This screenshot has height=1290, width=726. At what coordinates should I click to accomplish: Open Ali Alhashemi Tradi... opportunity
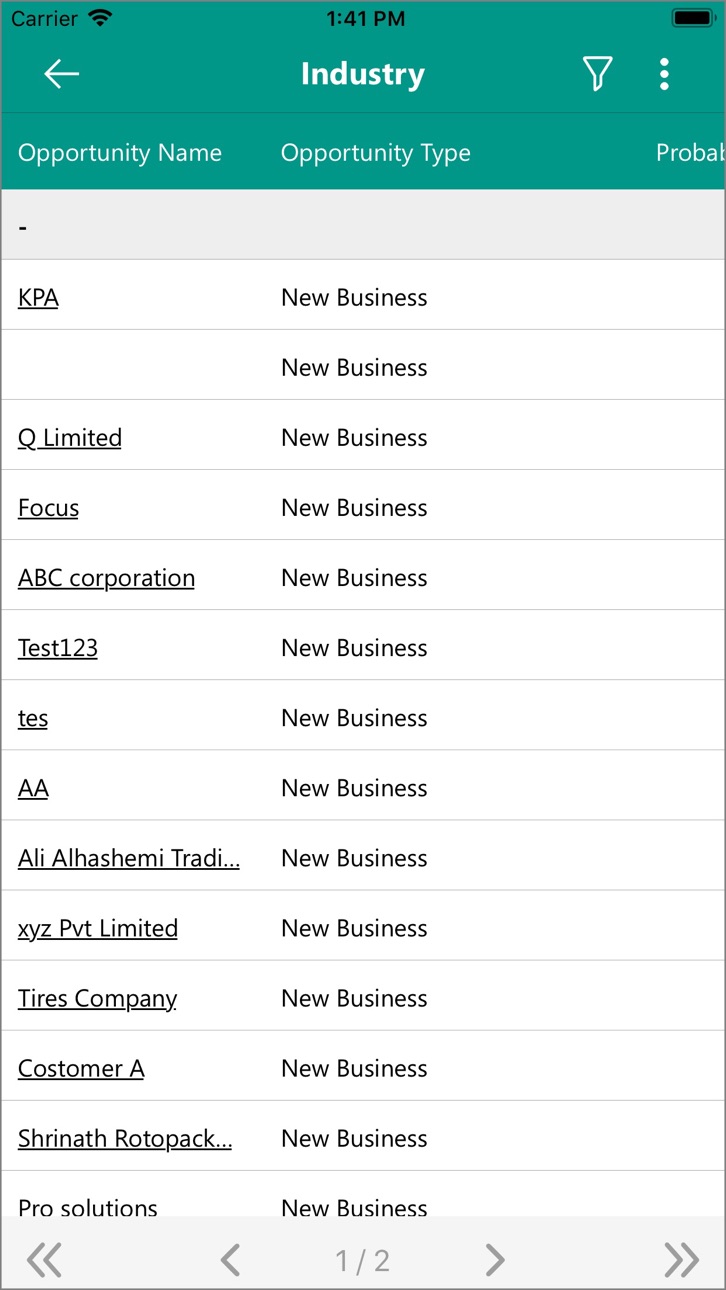[129, 858]
